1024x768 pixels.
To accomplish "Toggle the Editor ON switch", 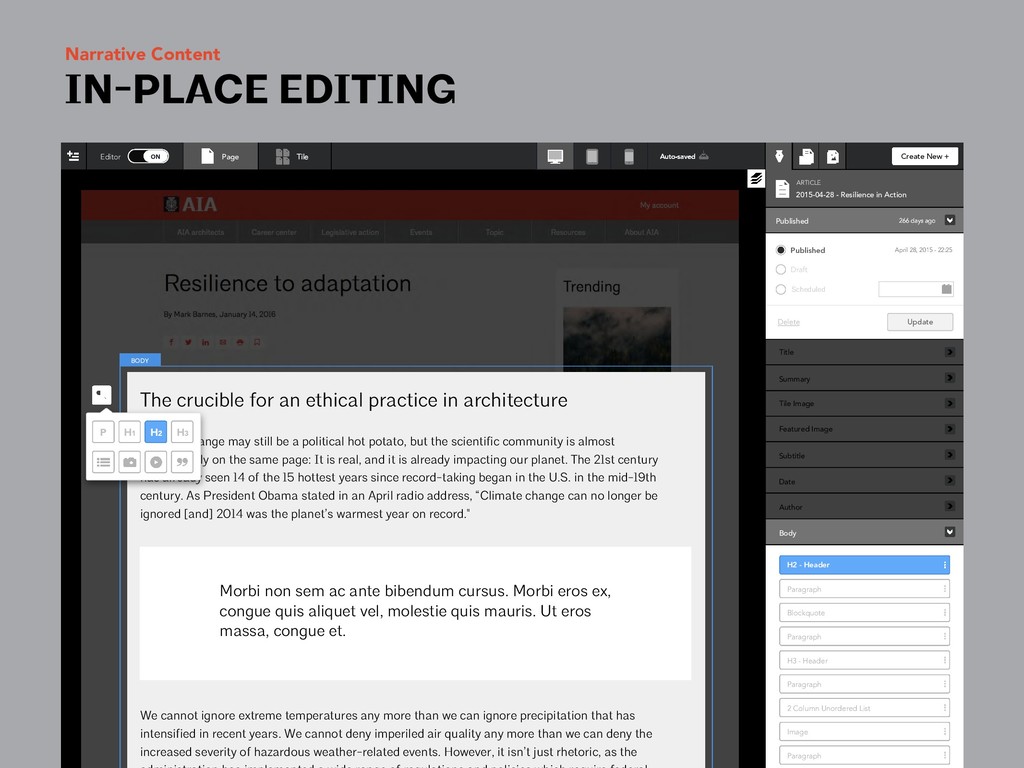I will [x=148, y=156].
